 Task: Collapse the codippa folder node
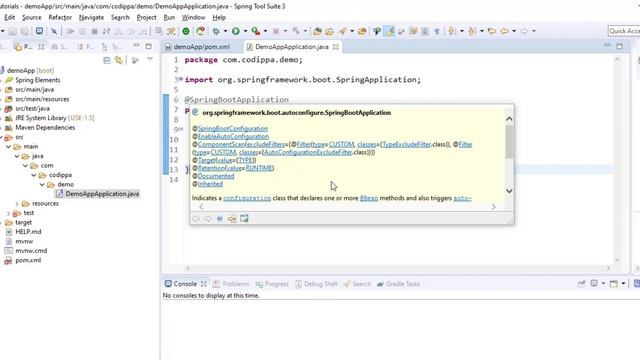click(x=34, y=175)
